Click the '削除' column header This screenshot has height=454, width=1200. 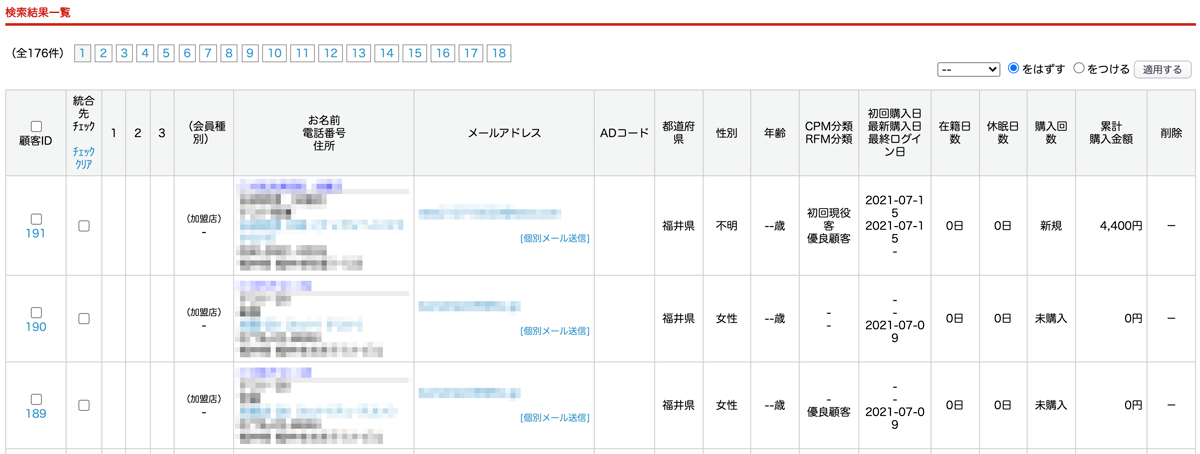coord(1171,134)
